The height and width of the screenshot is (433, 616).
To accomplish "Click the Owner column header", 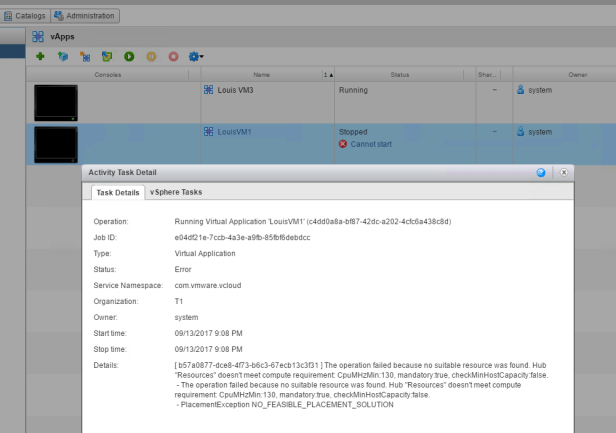I will point(578,75).
